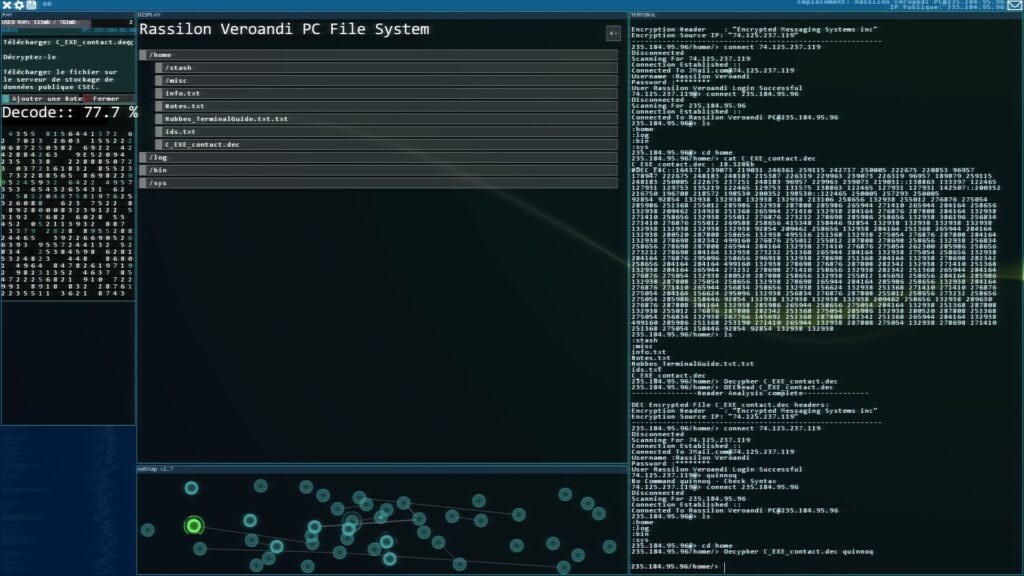
Task: Open settings with the gear icon
Action: (19, 6)
